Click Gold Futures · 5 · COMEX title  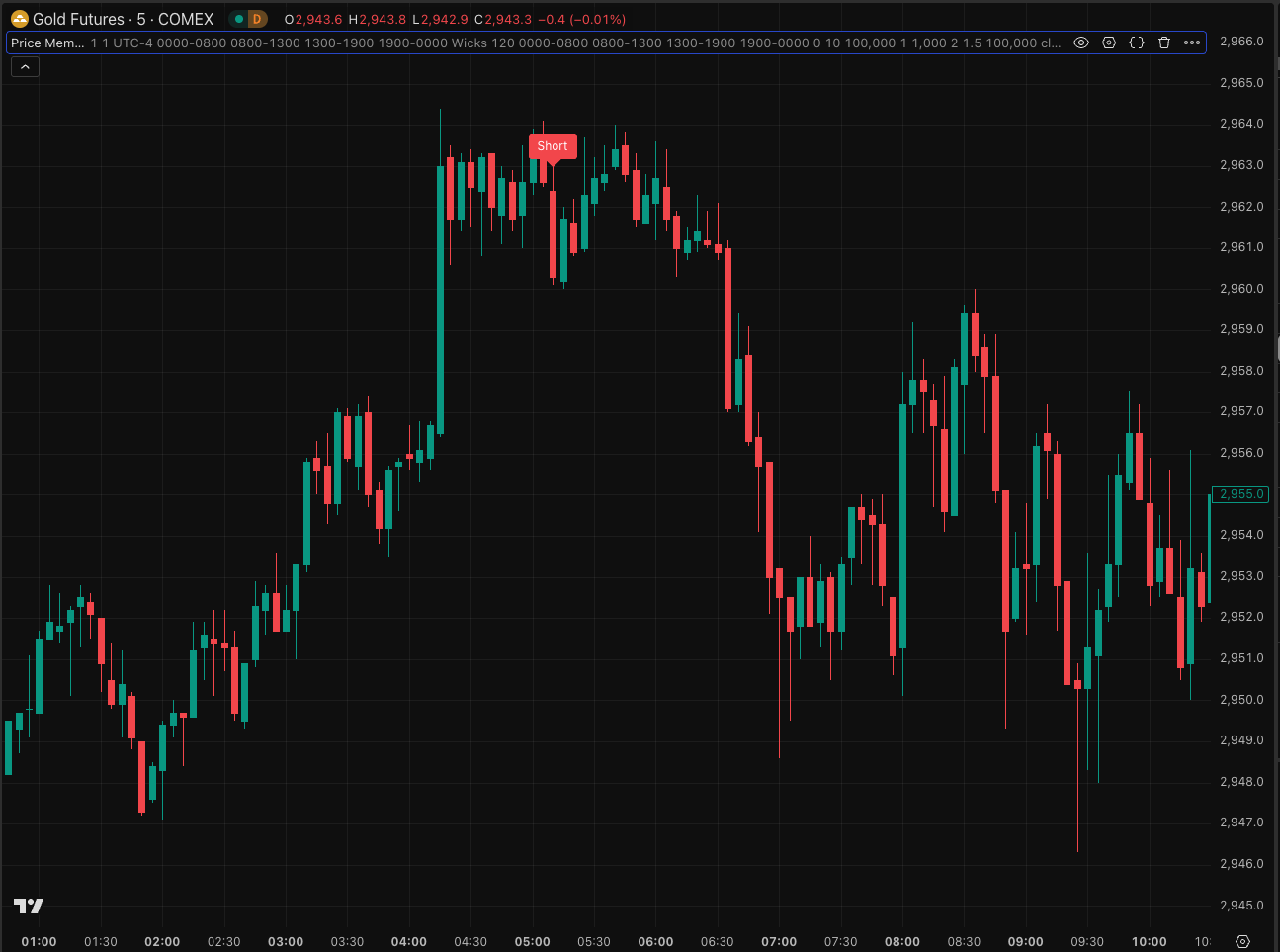(x=124, y=19)
